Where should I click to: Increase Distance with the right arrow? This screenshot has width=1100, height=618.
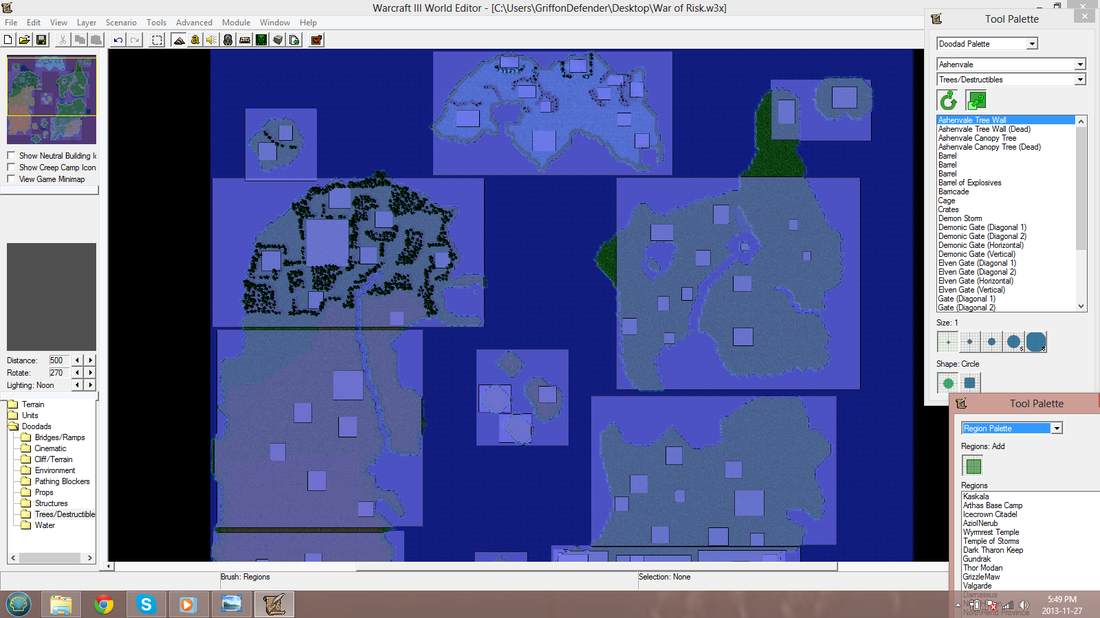tap(90, 361)
